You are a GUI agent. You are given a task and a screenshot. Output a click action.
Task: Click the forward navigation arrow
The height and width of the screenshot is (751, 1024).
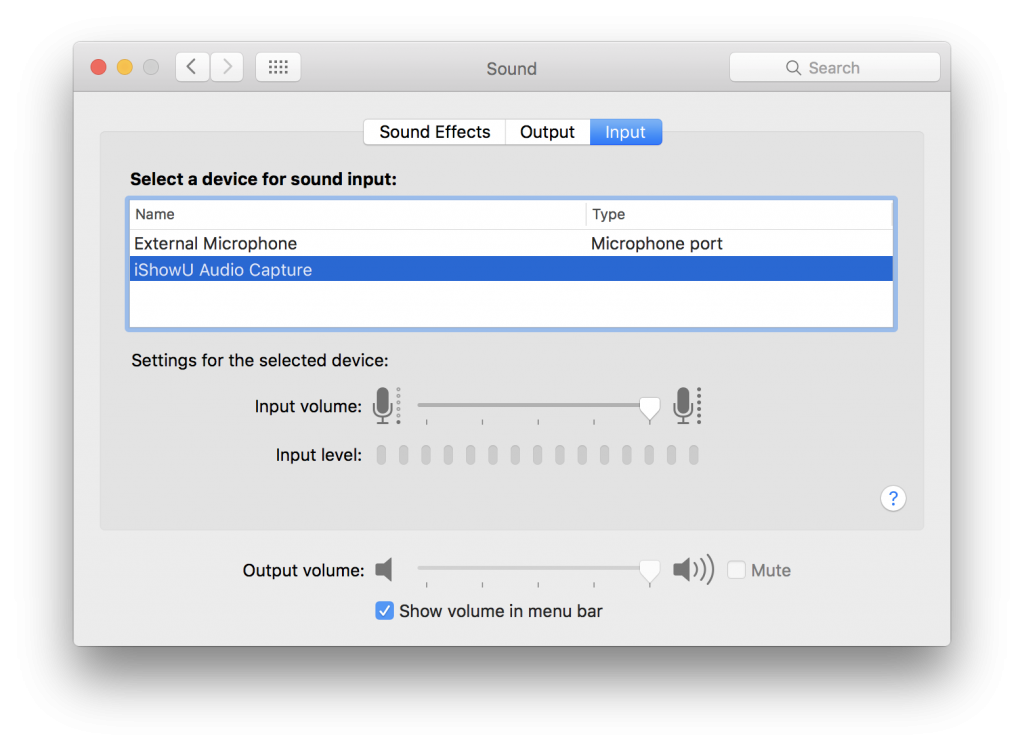227,67
